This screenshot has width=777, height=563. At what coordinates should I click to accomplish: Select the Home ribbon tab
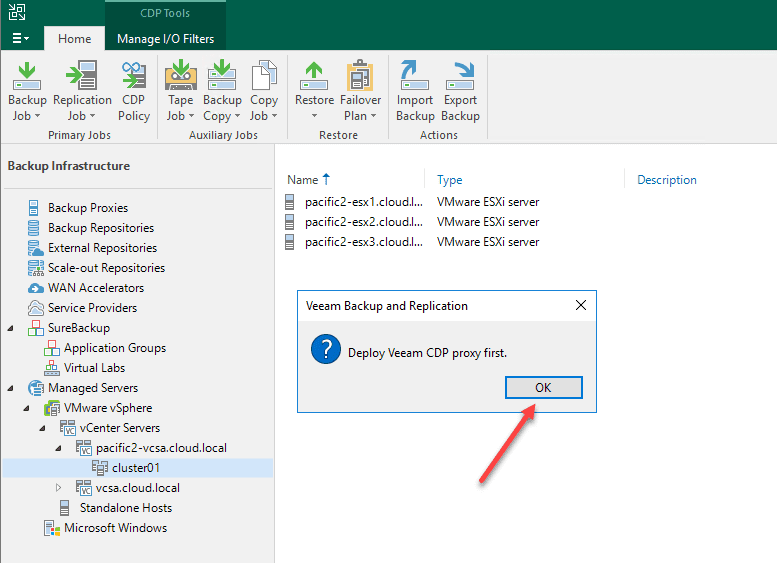[x=74, y=39]
